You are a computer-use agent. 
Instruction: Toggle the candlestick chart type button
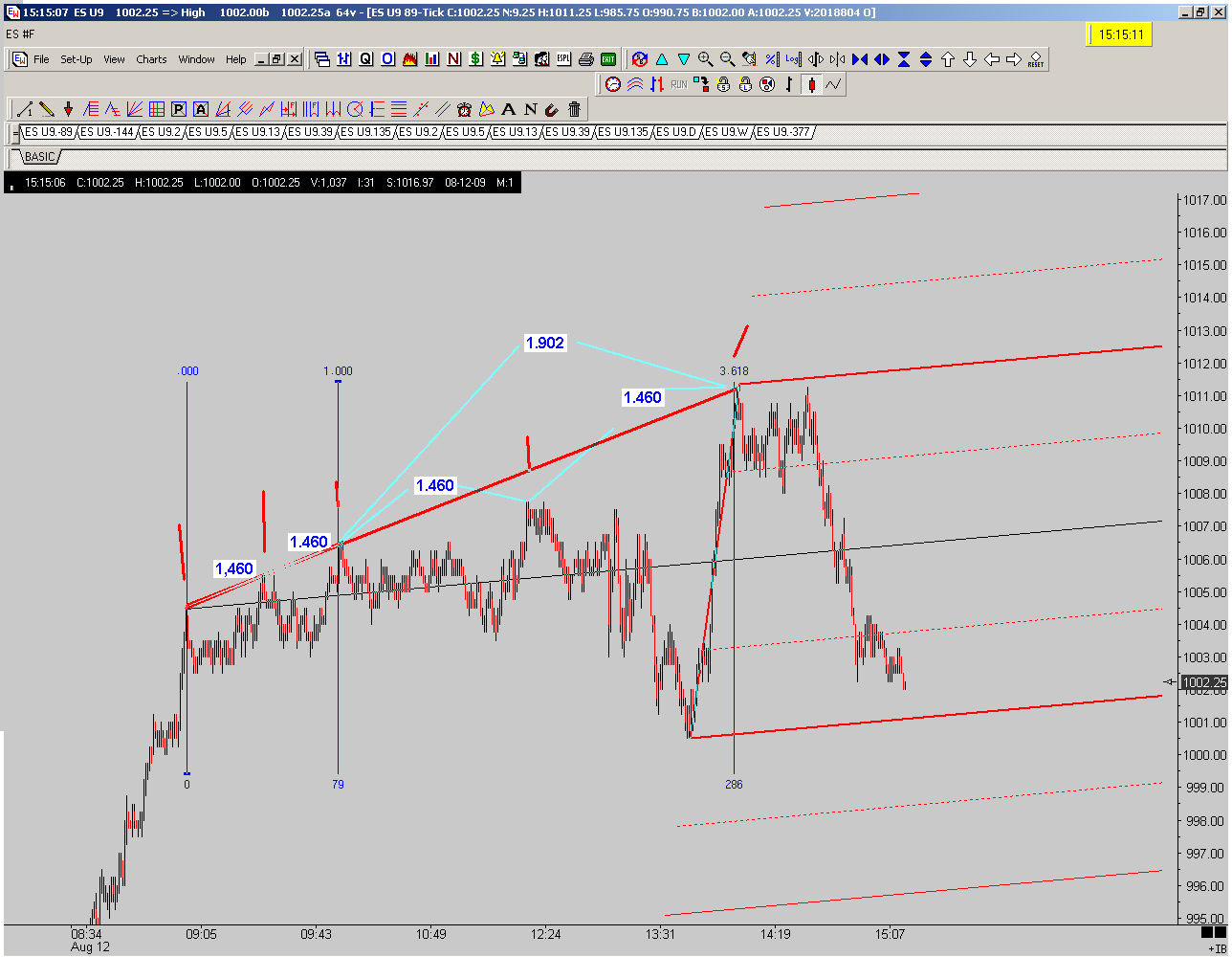812,84
